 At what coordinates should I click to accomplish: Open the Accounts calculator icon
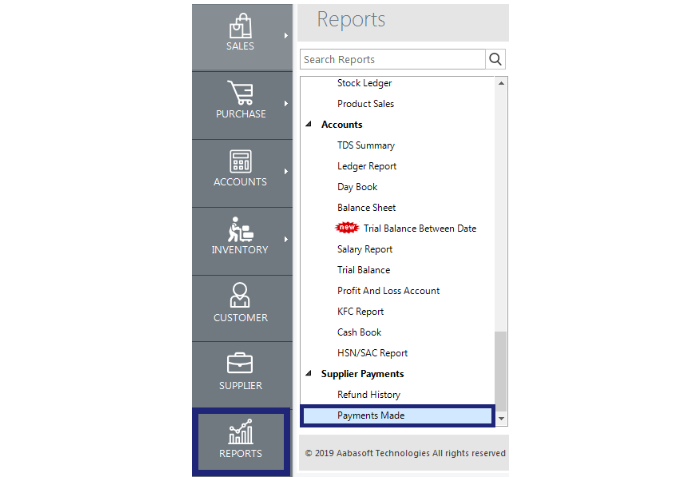pyautogui.click(x=240, y=161)
